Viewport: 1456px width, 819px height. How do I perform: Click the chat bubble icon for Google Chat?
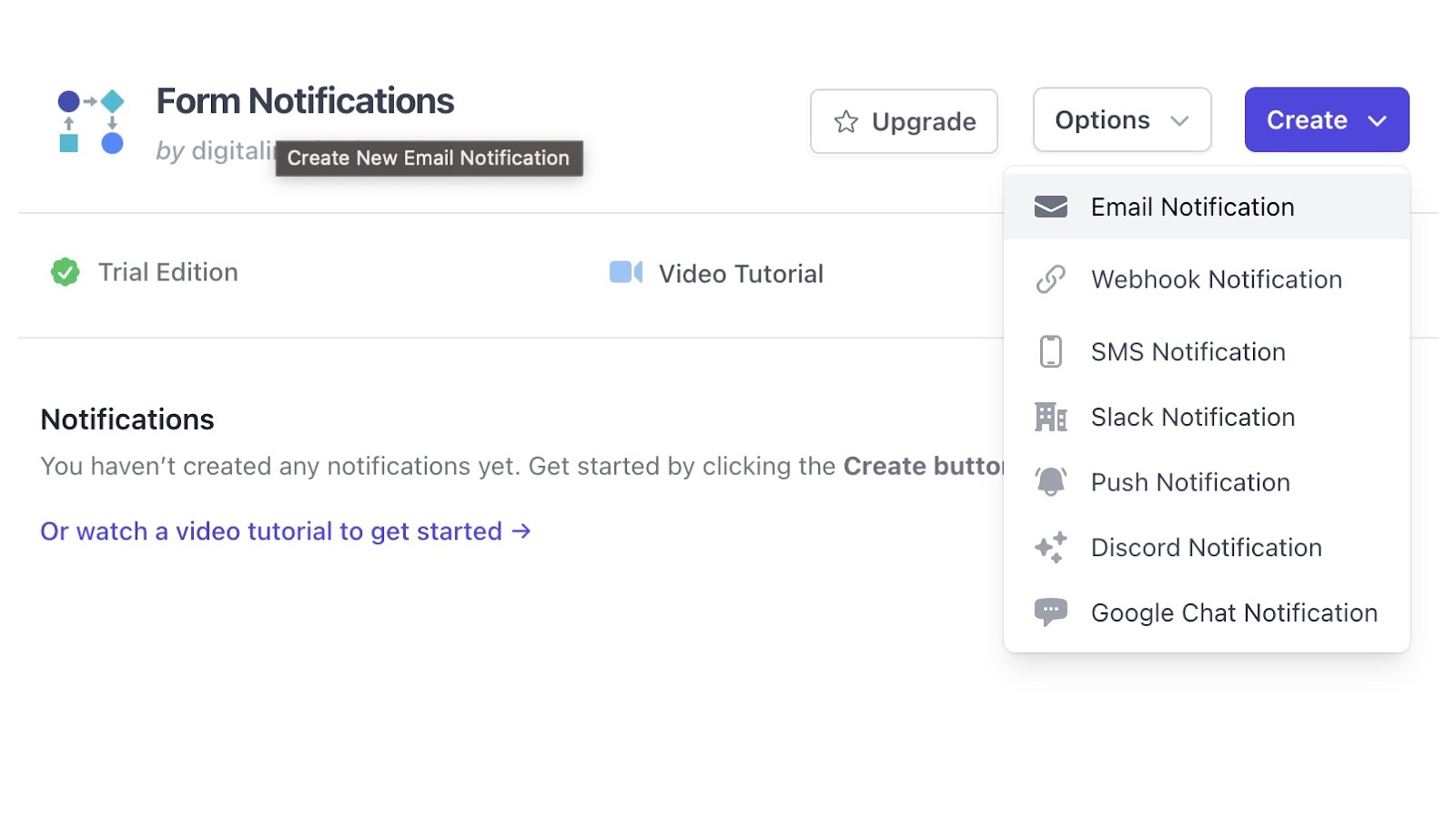click(1050, 612)
